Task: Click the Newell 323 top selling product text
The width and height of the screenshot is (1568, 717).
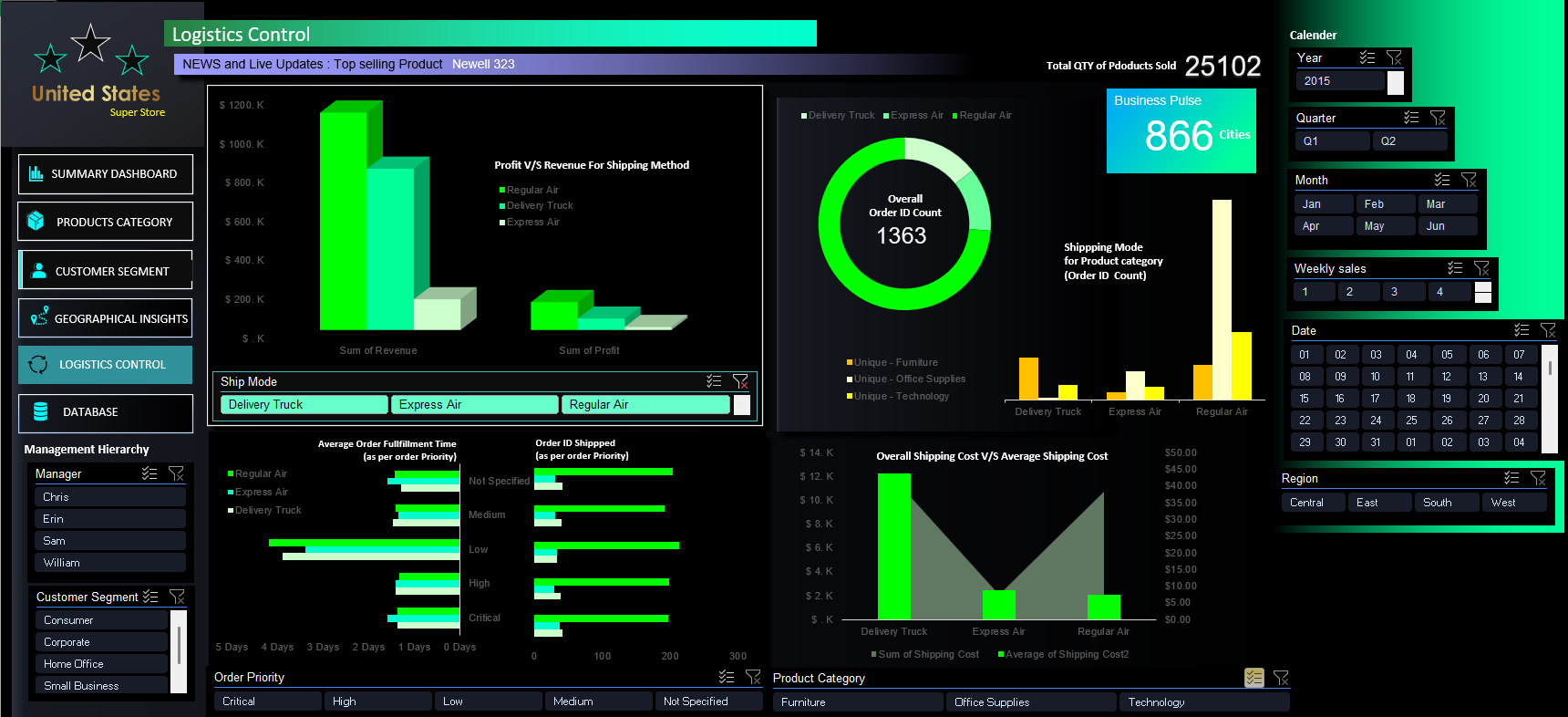Action: tap(483, 64)
